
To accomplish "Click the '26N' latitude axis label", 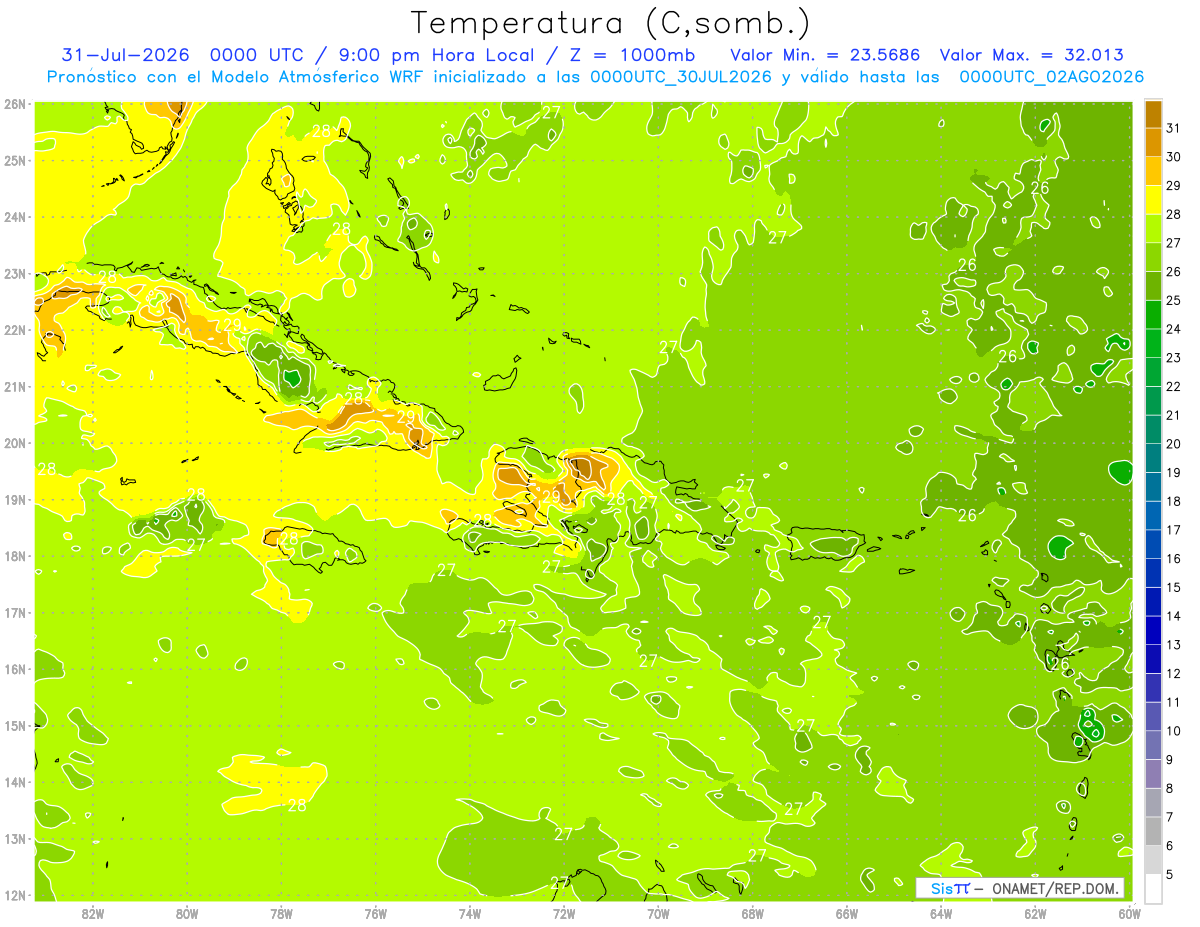I will point(14,104).
